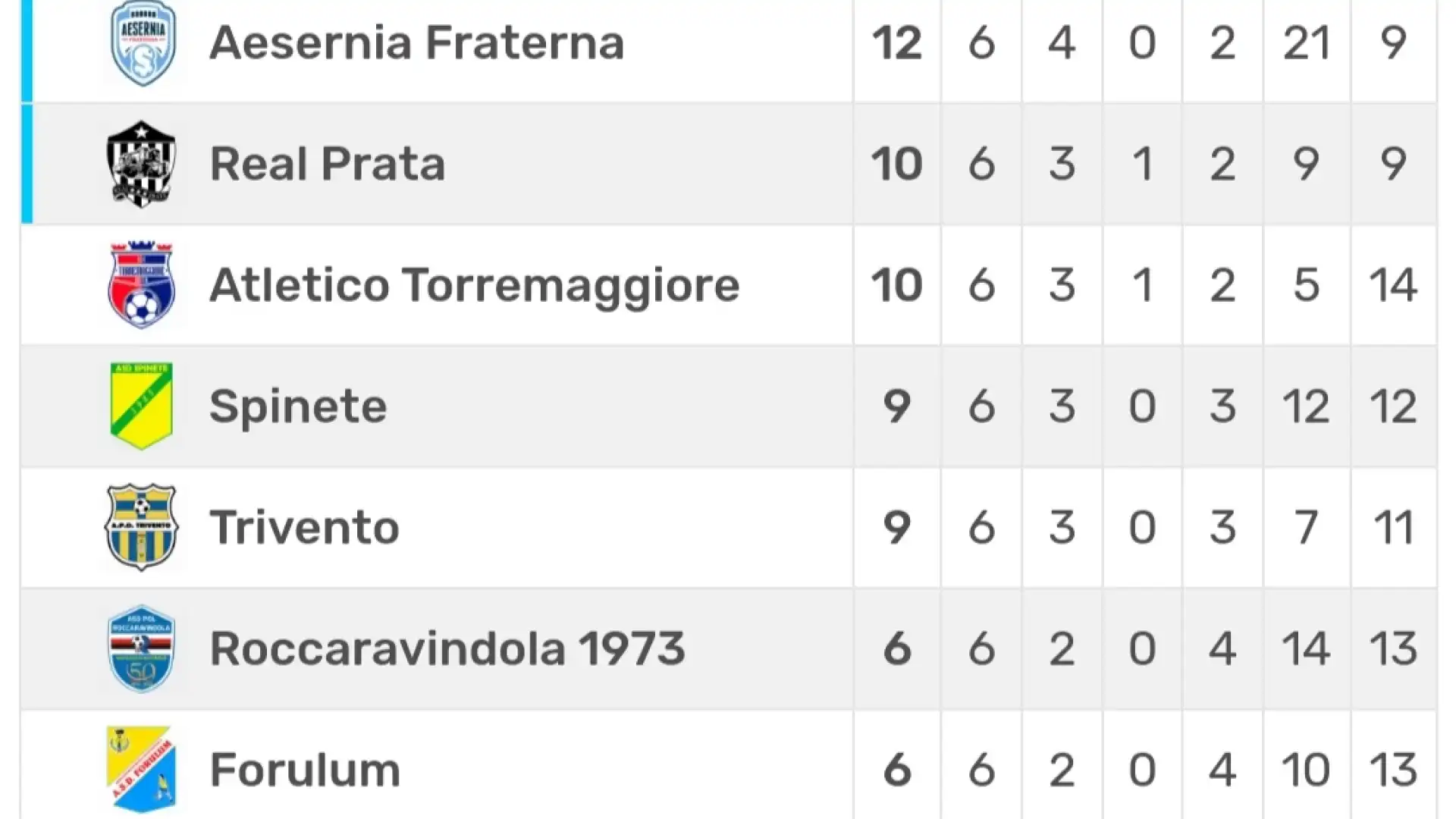The image size is (1456, 819).
Task: Click the Aesernia Fraterna team crest
Action: [143, 42]
